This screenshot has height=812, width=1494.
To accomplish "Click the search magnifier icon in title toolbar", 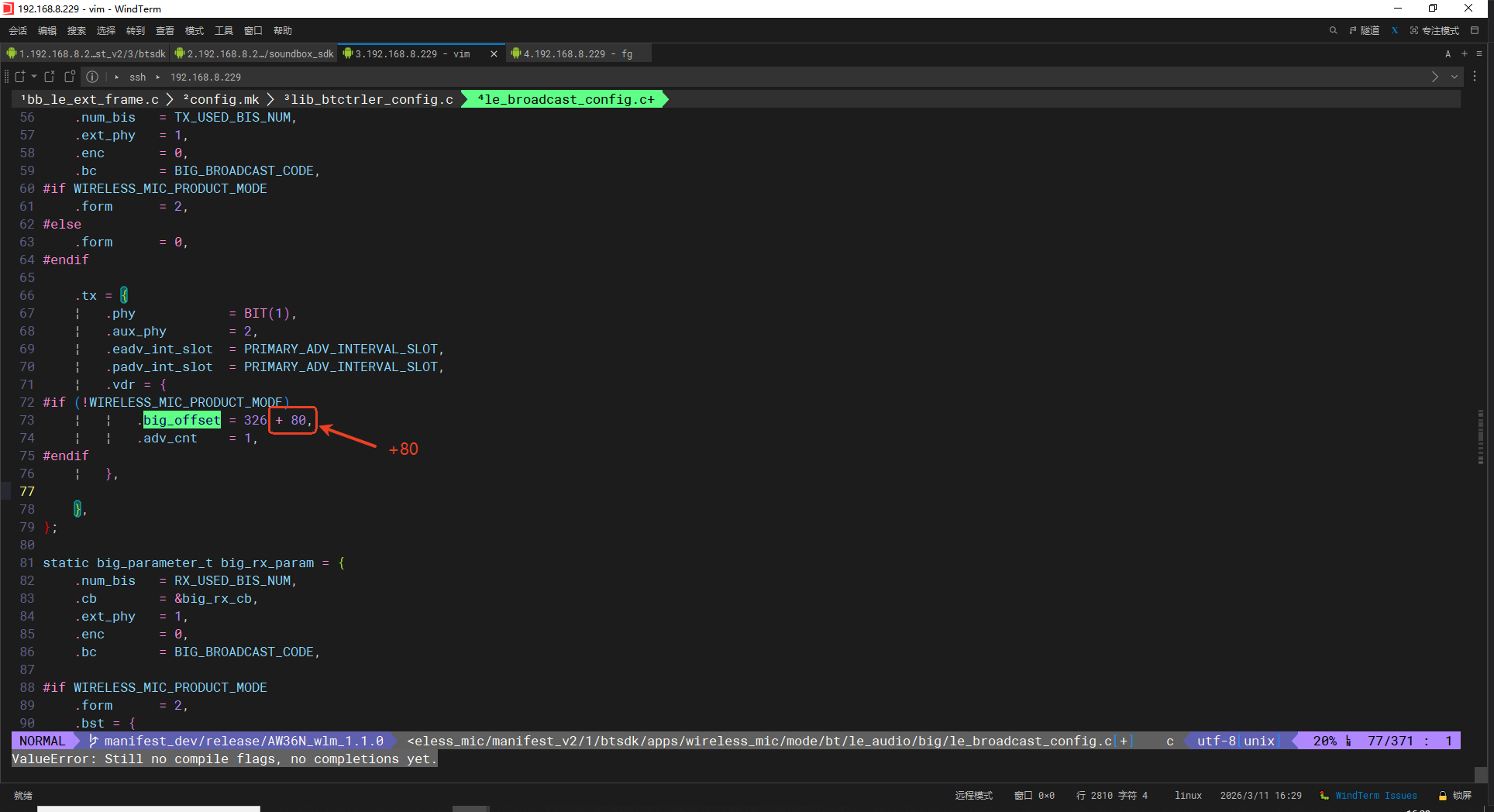I will click(1333, 31).
